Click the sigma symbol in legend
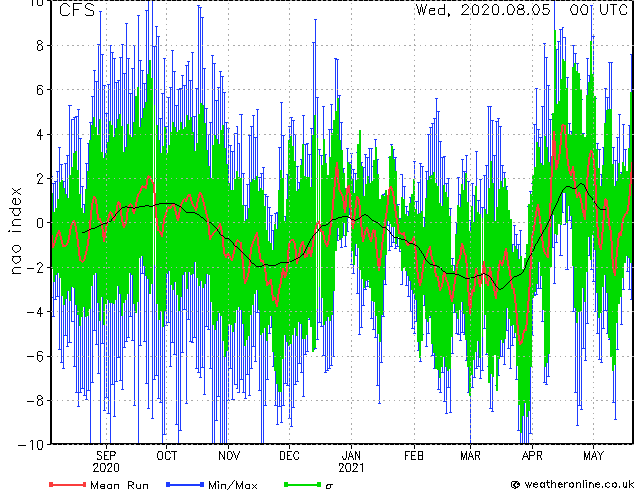The width and height of the screenshot is (634, 490). pyautogui.click(x=329, y=486)
